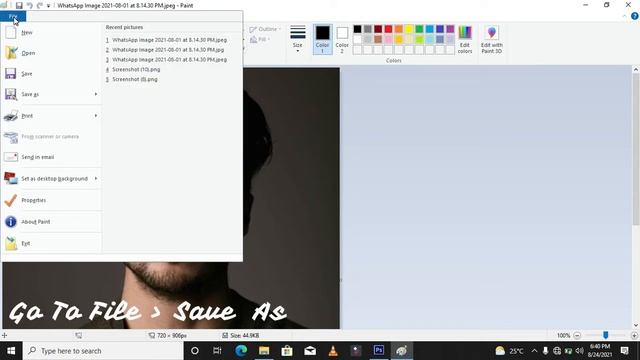Click the Paint icon on taskbar
The height and width of the screenshot is (360, 640).
[402, 351]
